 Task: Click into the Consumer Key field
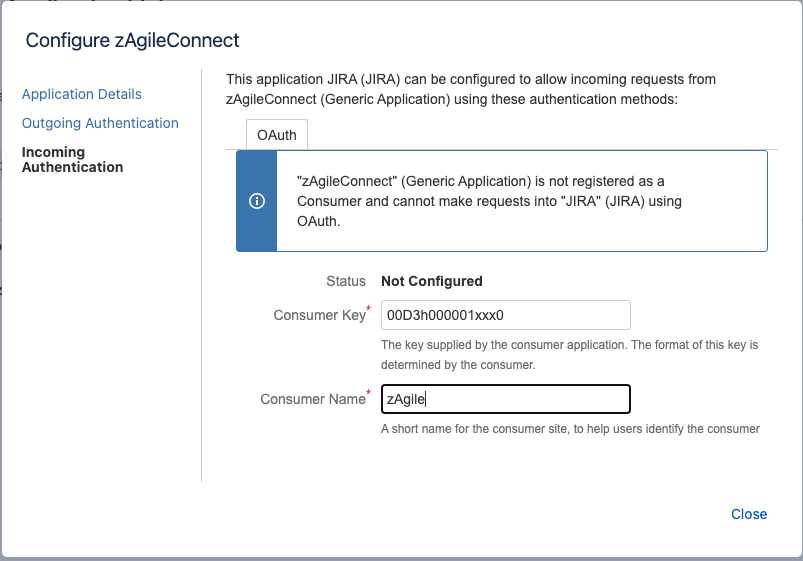point(505,315)
